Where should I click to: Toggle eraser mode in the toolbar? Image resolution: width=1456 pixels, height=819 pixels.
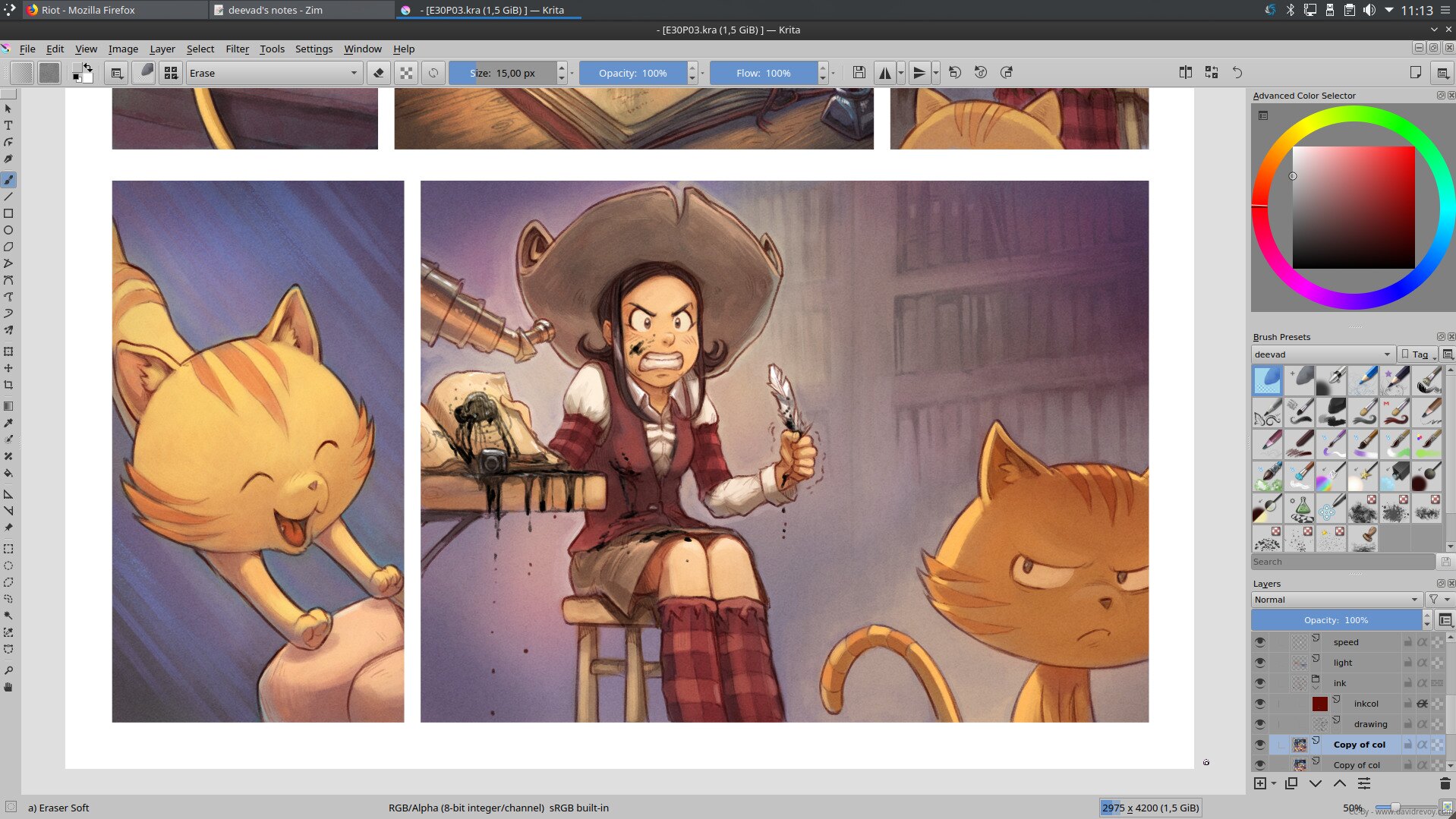point(379,73)
